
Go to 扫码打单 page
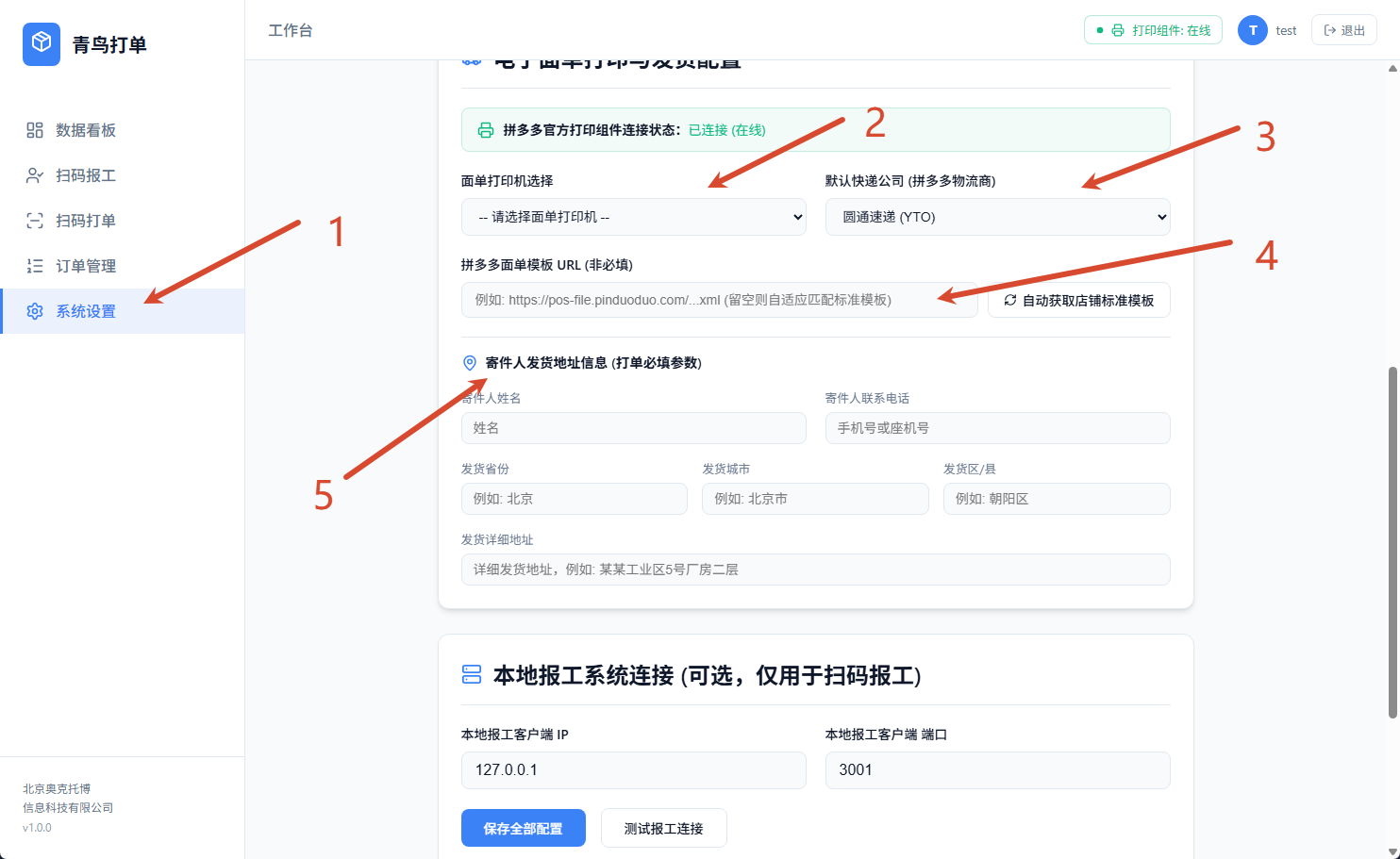point(123,221)
